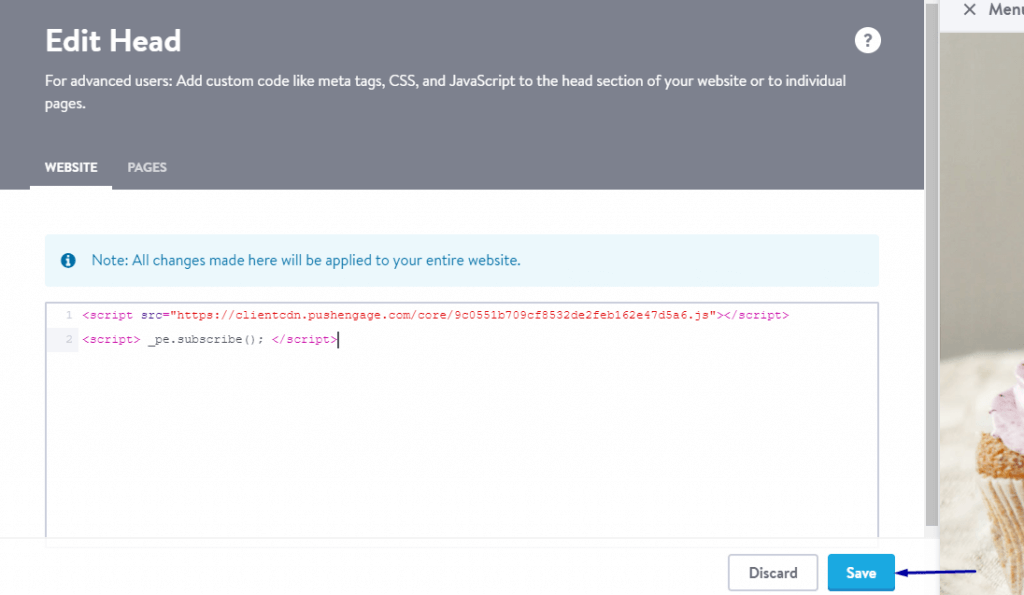Click the pushengage script URL on line 1

[443, 315]
